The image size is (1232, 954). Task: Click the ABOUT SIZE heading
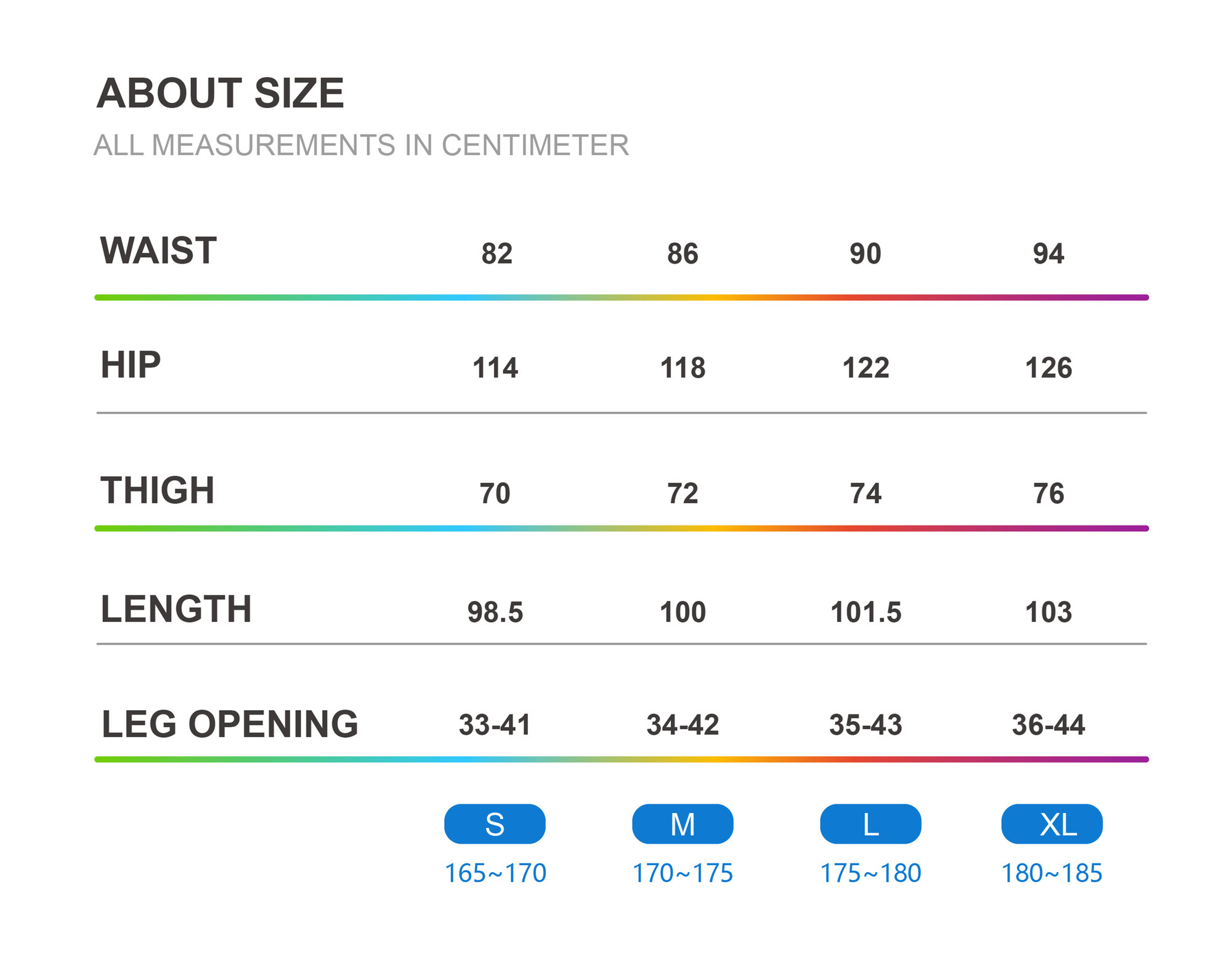point(220,93)
